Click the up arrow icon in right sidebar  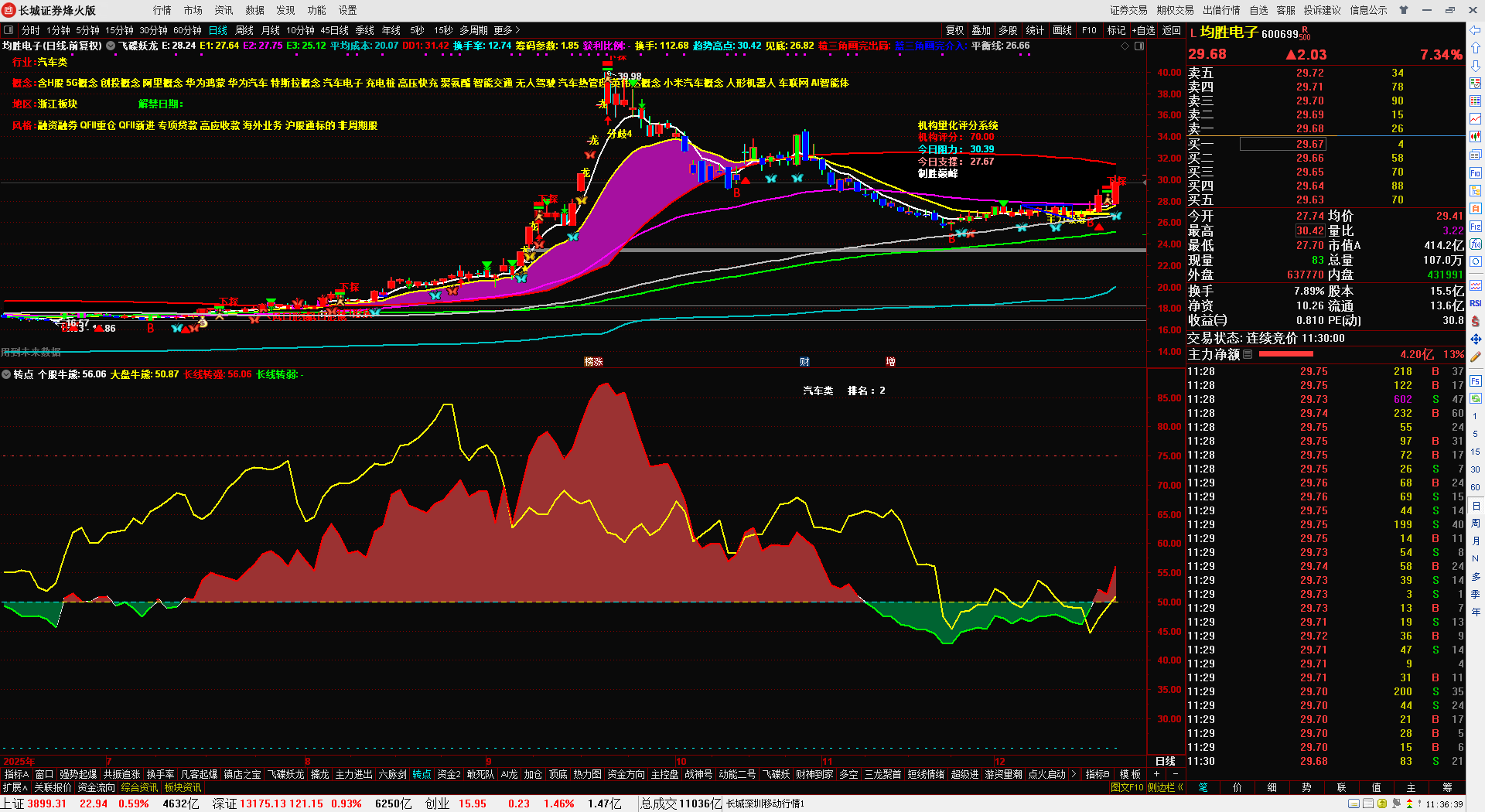click(x=1476, y=48)
